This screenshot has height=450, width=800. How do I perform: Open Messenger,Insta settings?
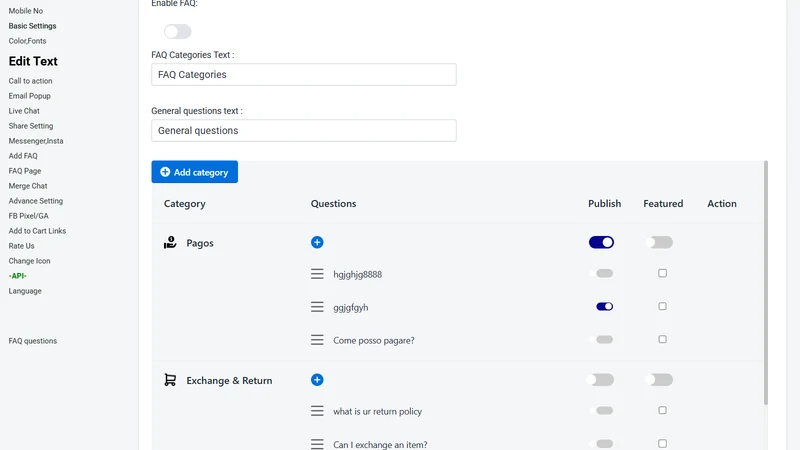click(36, 141)
